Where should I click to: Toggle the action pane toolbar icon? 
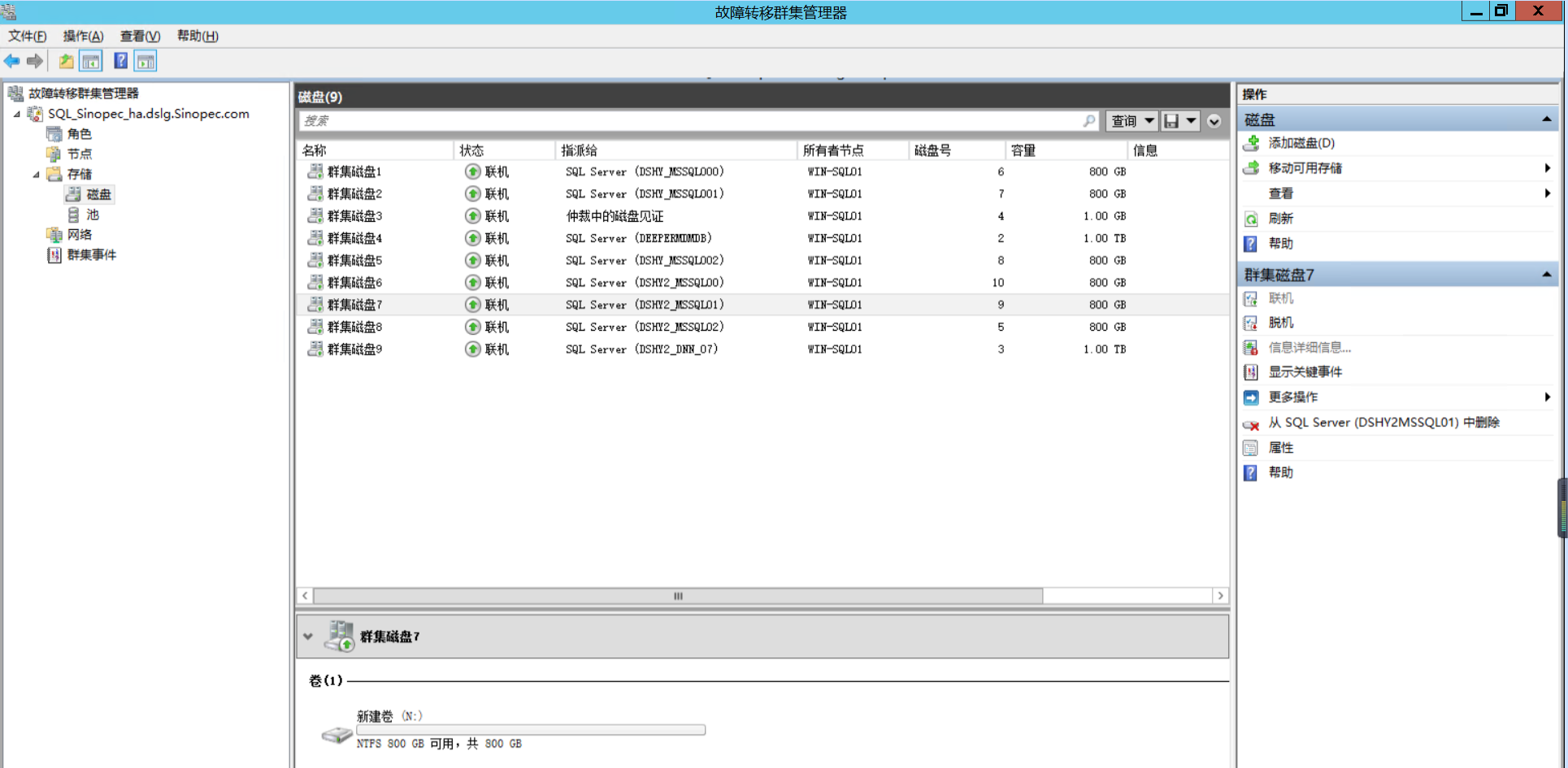click(146, 61)
